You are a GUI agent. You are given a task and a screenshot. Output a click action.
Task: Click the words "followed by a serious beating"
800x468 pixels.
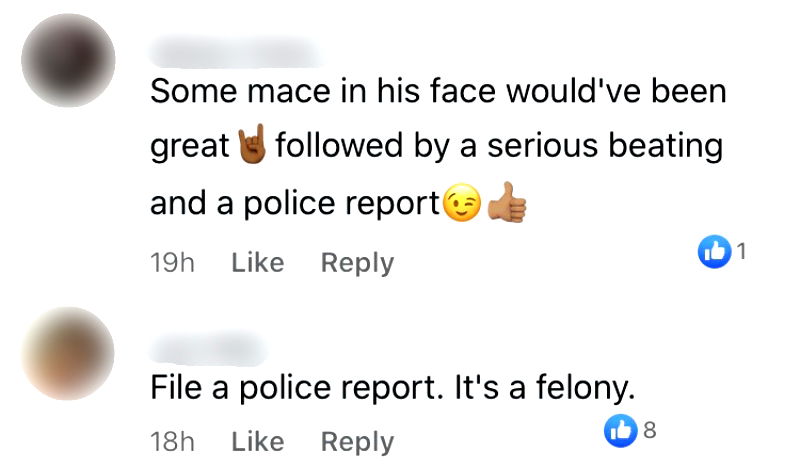click(x=497, y=147)
